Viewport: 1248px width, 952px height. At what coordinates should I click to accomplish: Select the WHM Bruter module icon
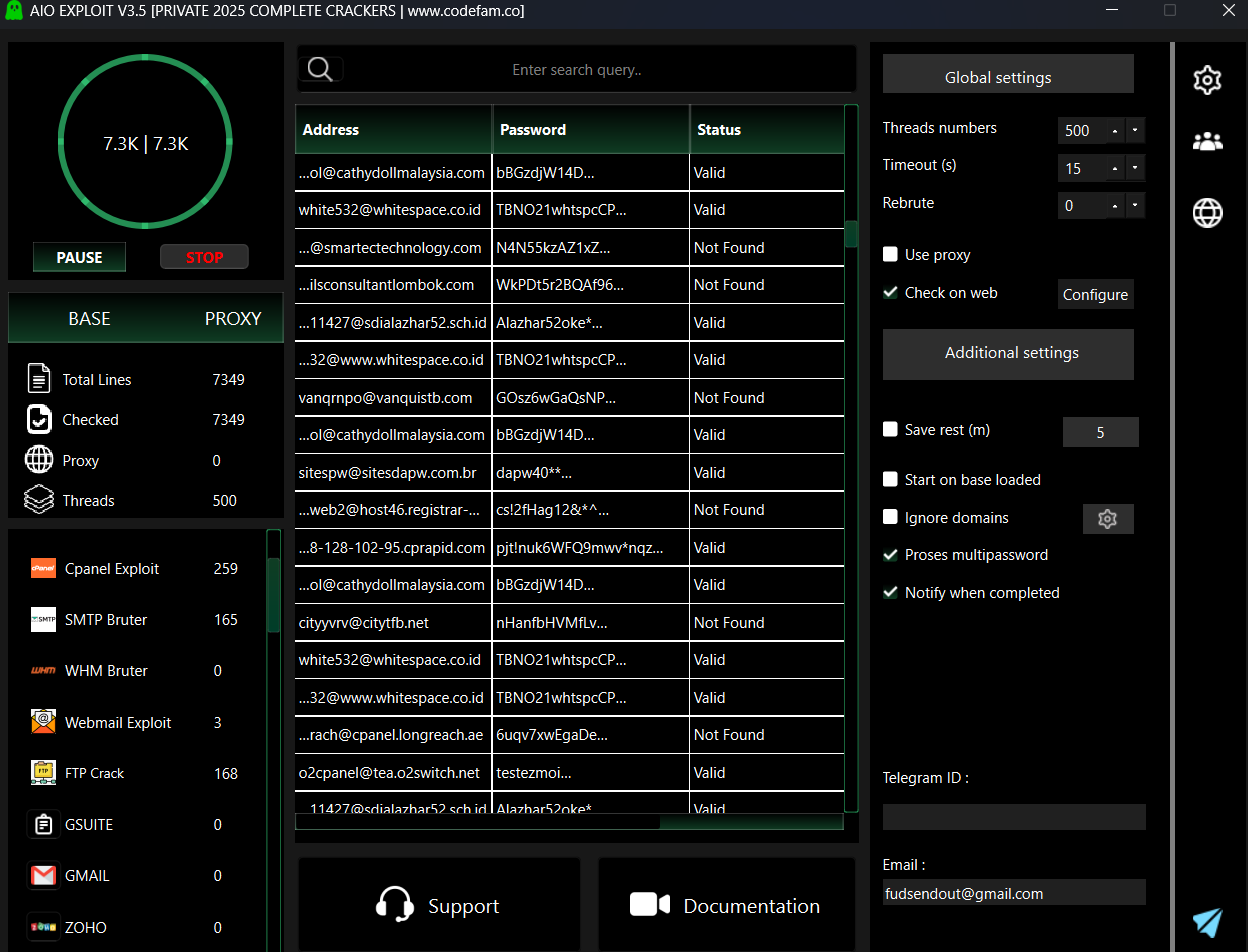(43, 670)
